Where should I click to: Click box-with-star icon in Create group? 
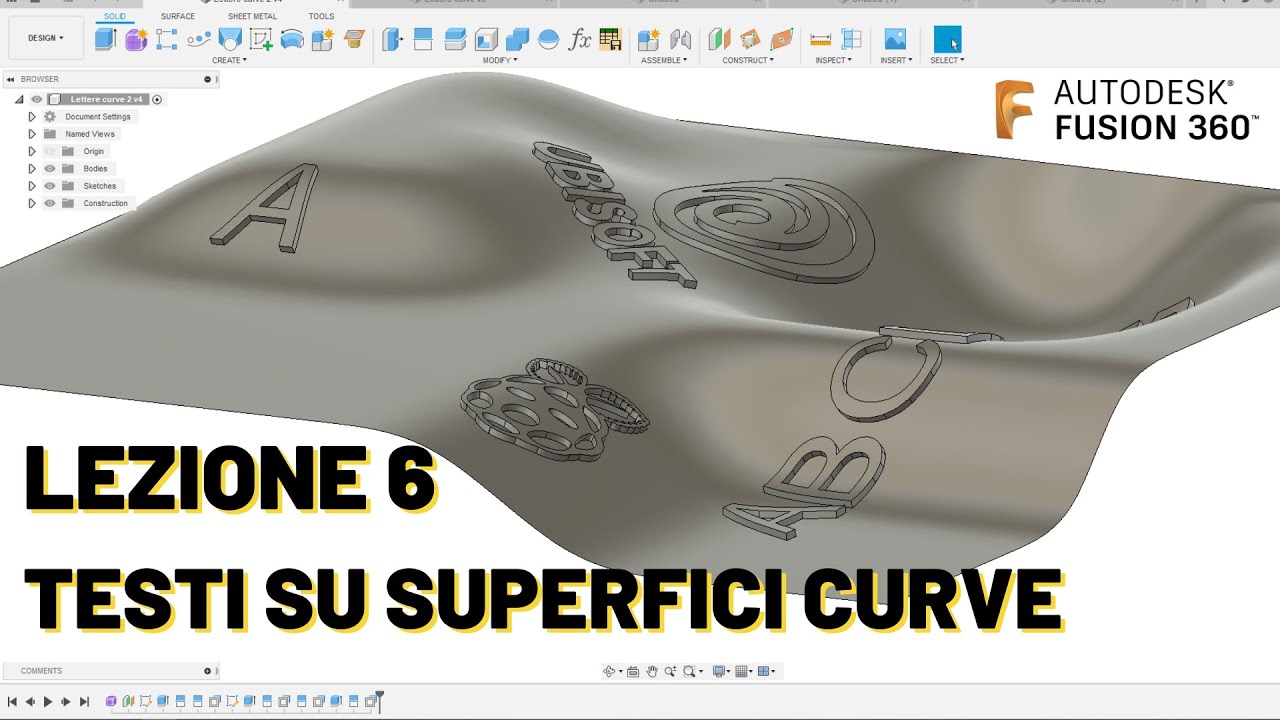(322, 39)
